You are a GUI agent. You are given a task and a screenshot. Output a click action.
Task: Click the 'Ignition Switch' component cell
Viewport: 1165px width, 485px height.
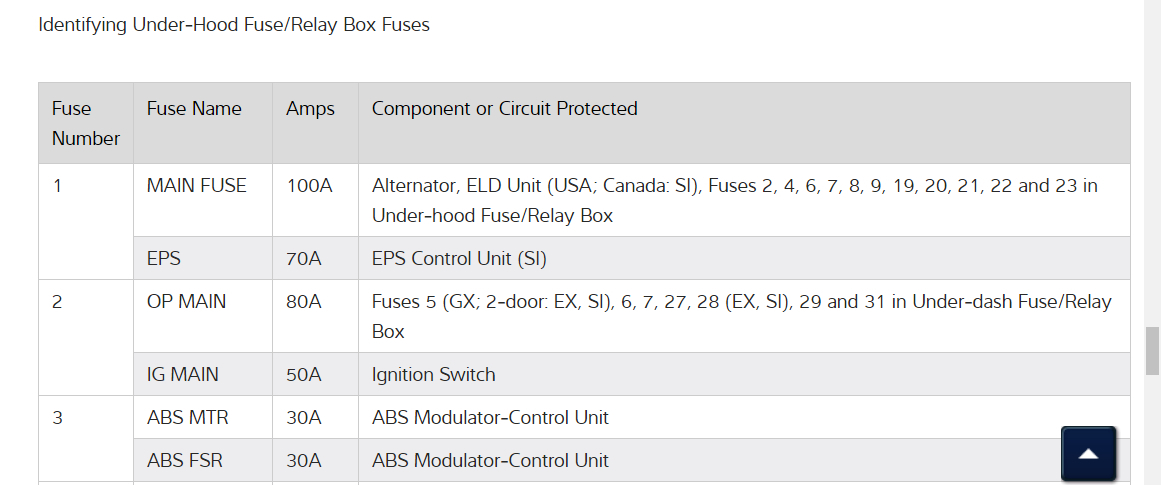pyautogui.click(x=433, y=375)
